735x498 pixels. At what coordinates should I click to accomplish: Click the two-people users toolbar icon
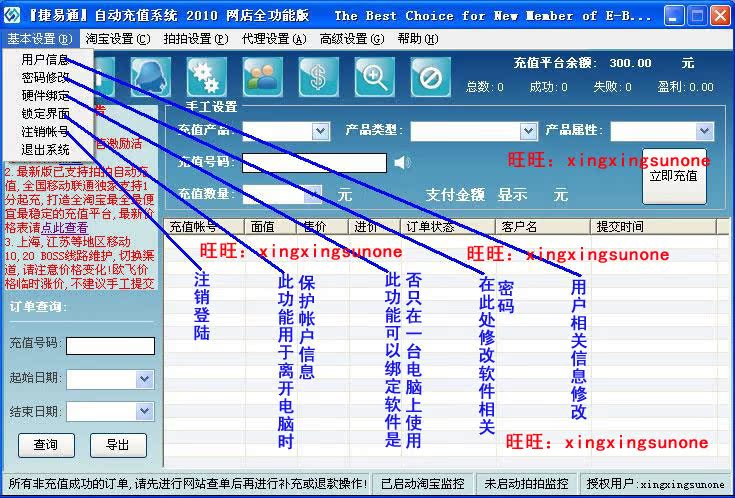pos(262,77)
